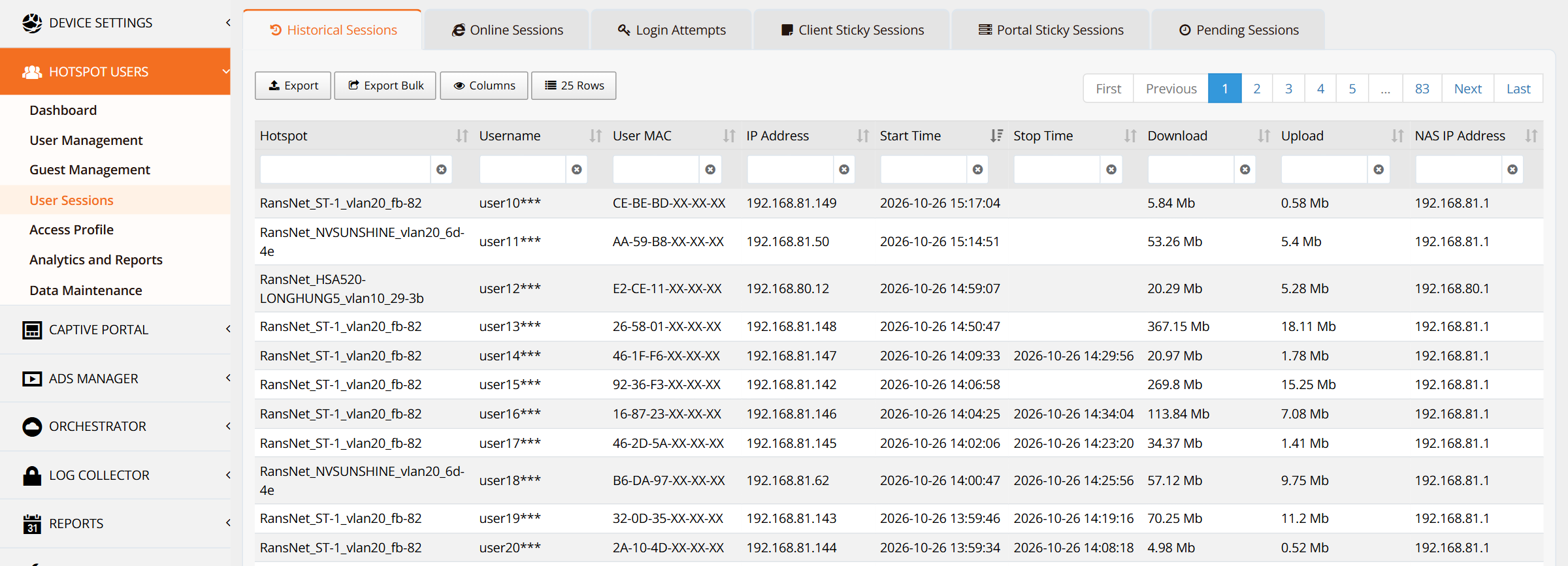
Task: Select the Portal Sticky Sessions tab
Action: coord(1051,30)
